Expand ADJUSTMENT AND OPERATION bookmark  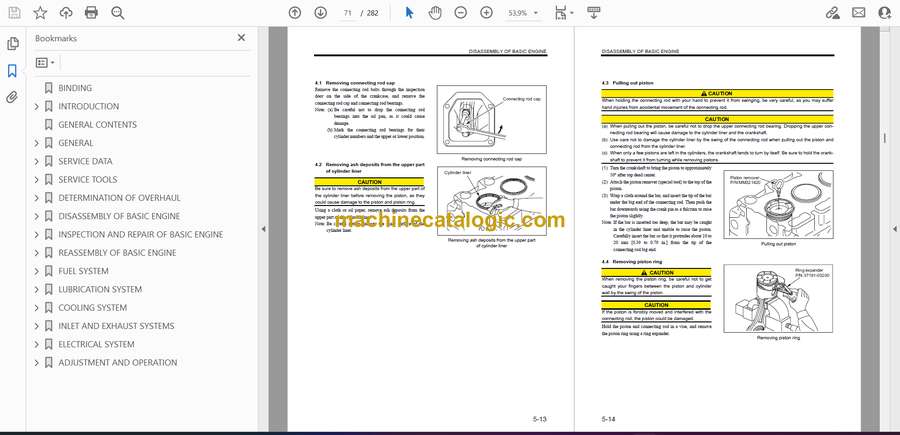click(37, 363)
